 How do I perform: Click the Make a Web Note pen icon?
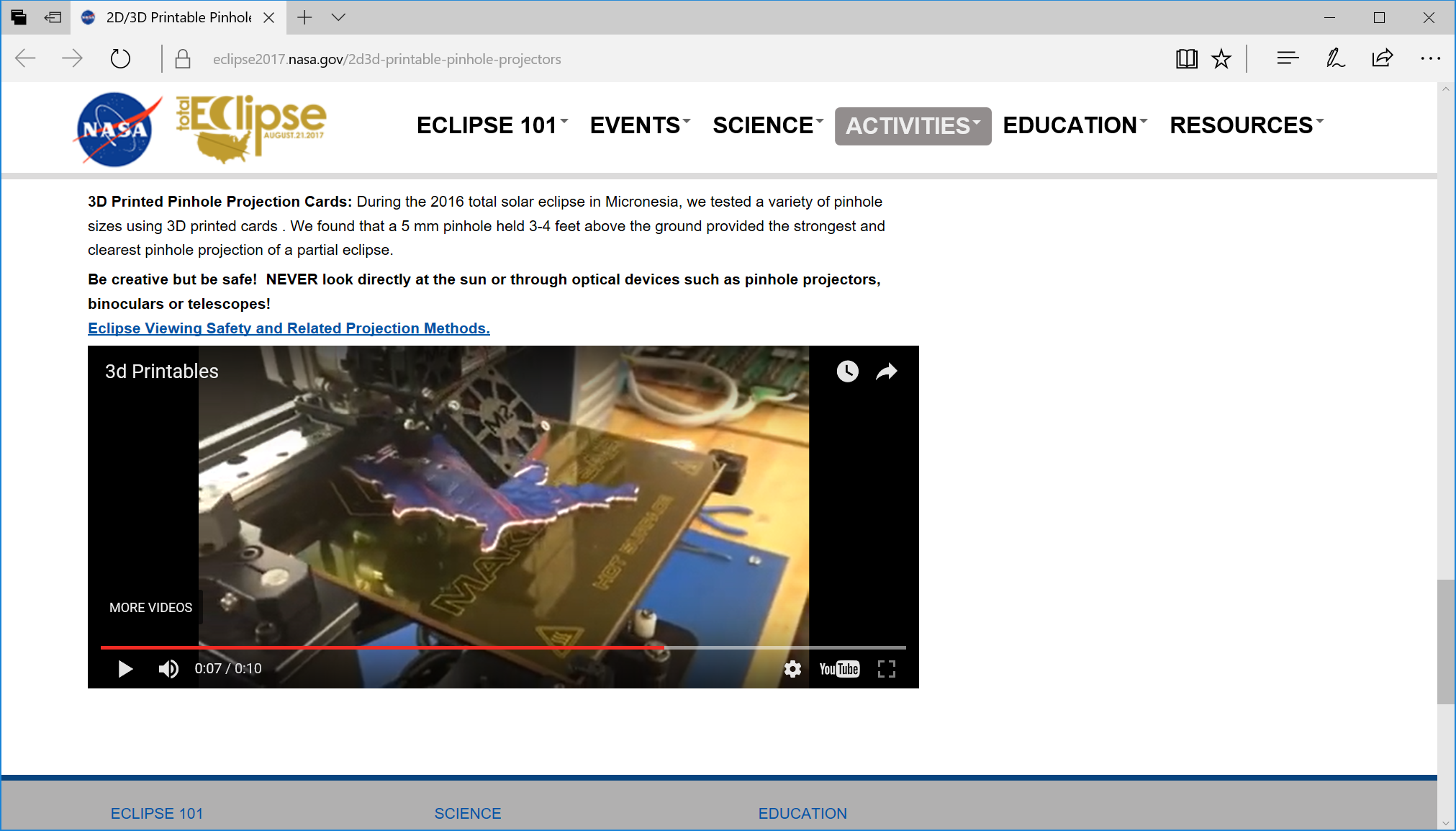coord(1335,58)
